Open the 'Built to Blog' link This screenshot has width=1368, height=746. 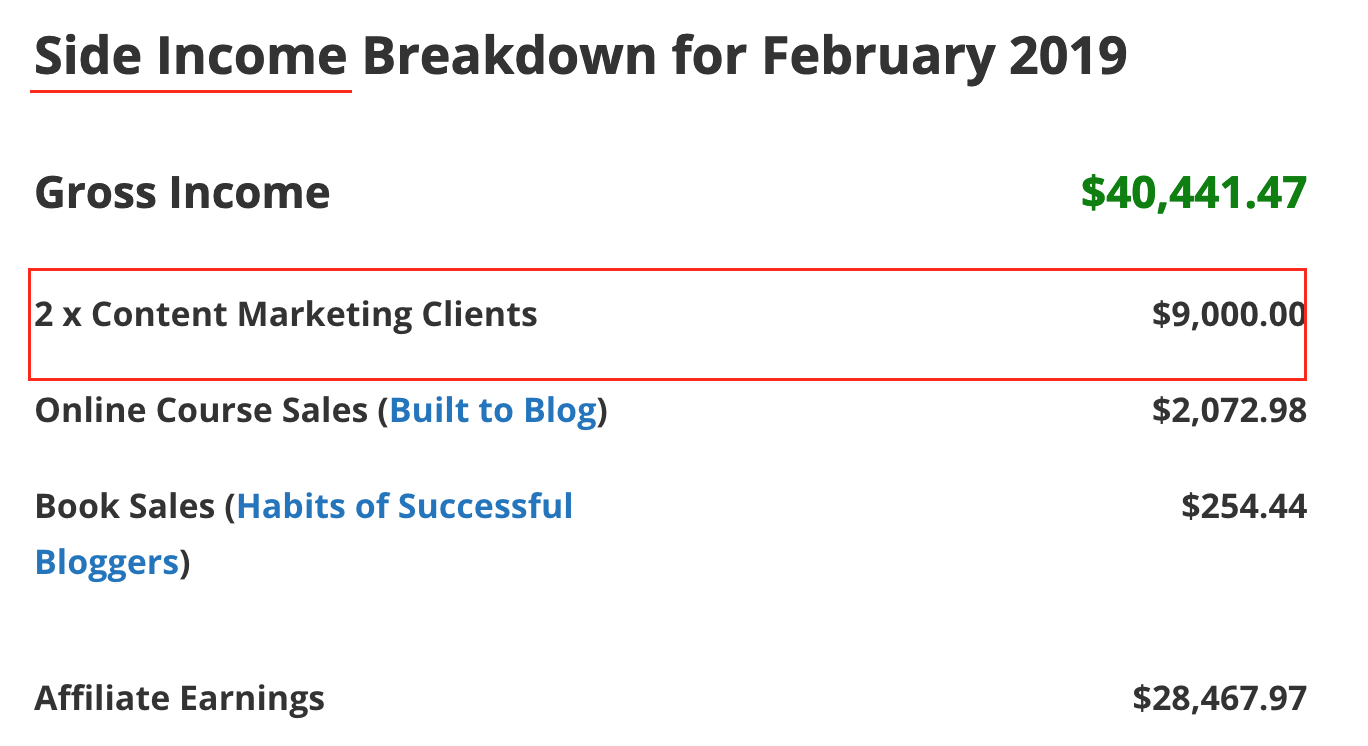[x=493, y=411]
